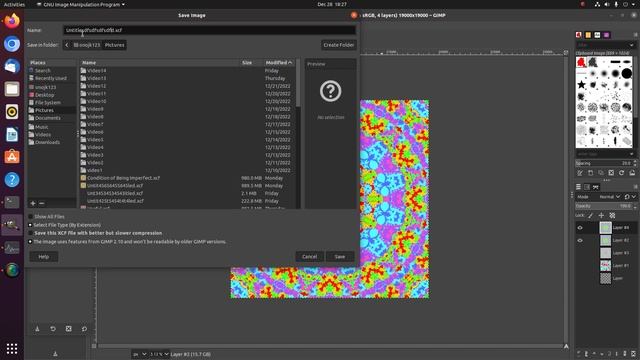The image size is (640, 360).
Task: Switch to the Channels tab
Action: [587, 187]
